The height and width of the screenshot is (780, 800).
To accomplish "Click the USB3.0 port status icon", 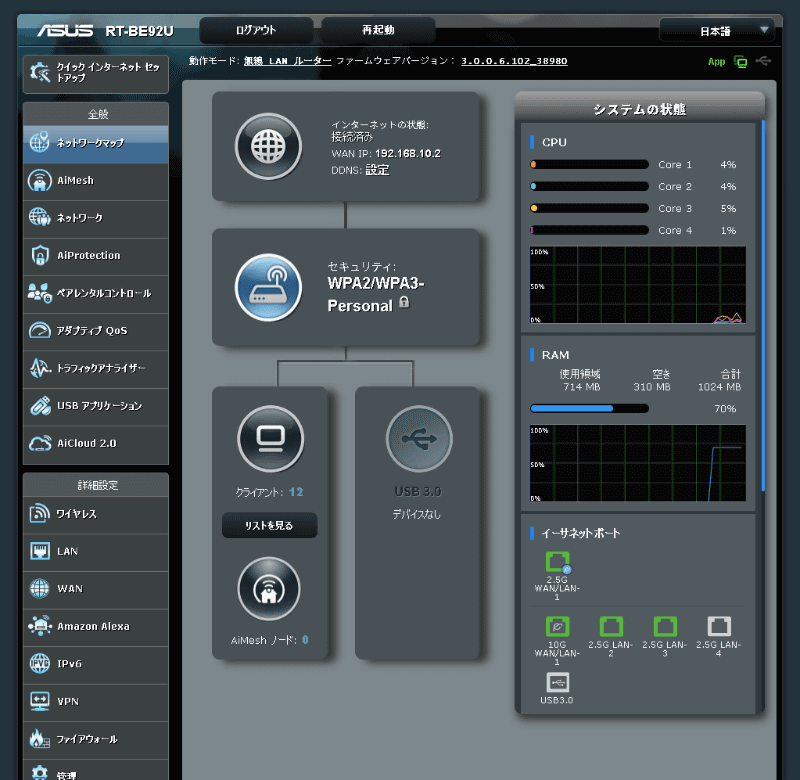I will point(557,682).
